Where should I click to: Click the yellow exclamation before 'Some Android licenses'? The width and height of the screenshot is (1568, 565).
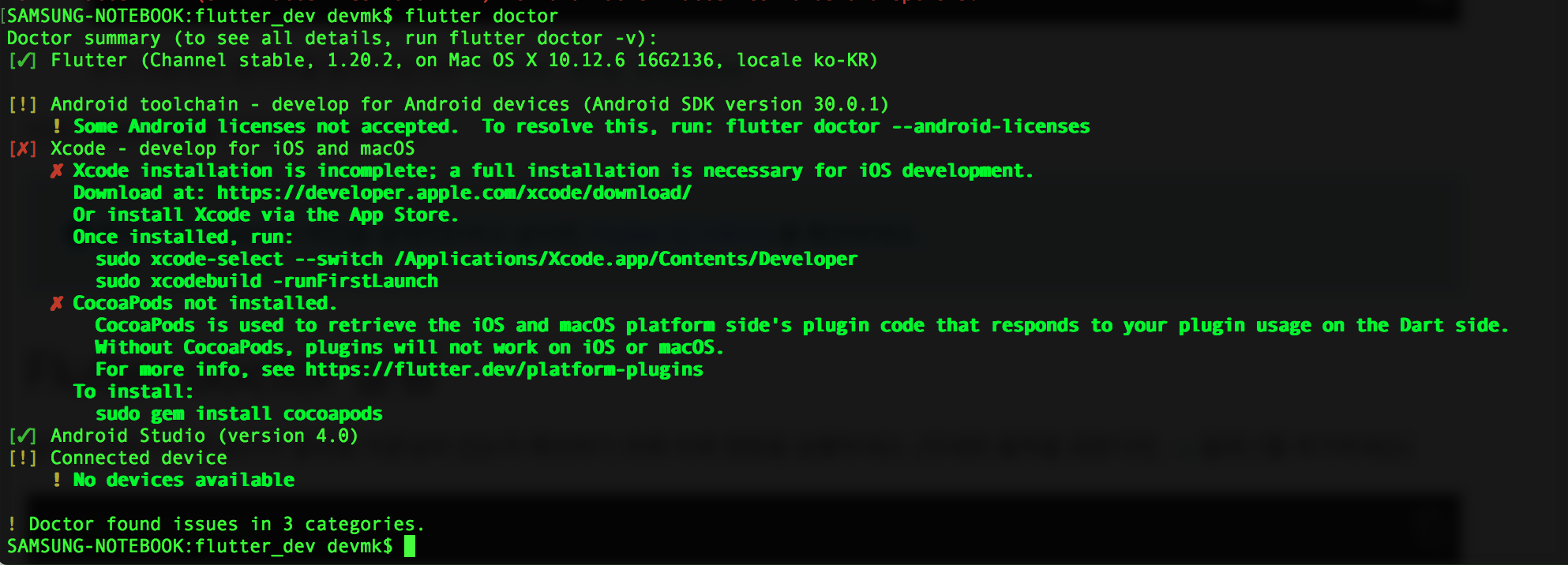pos(57,126)
